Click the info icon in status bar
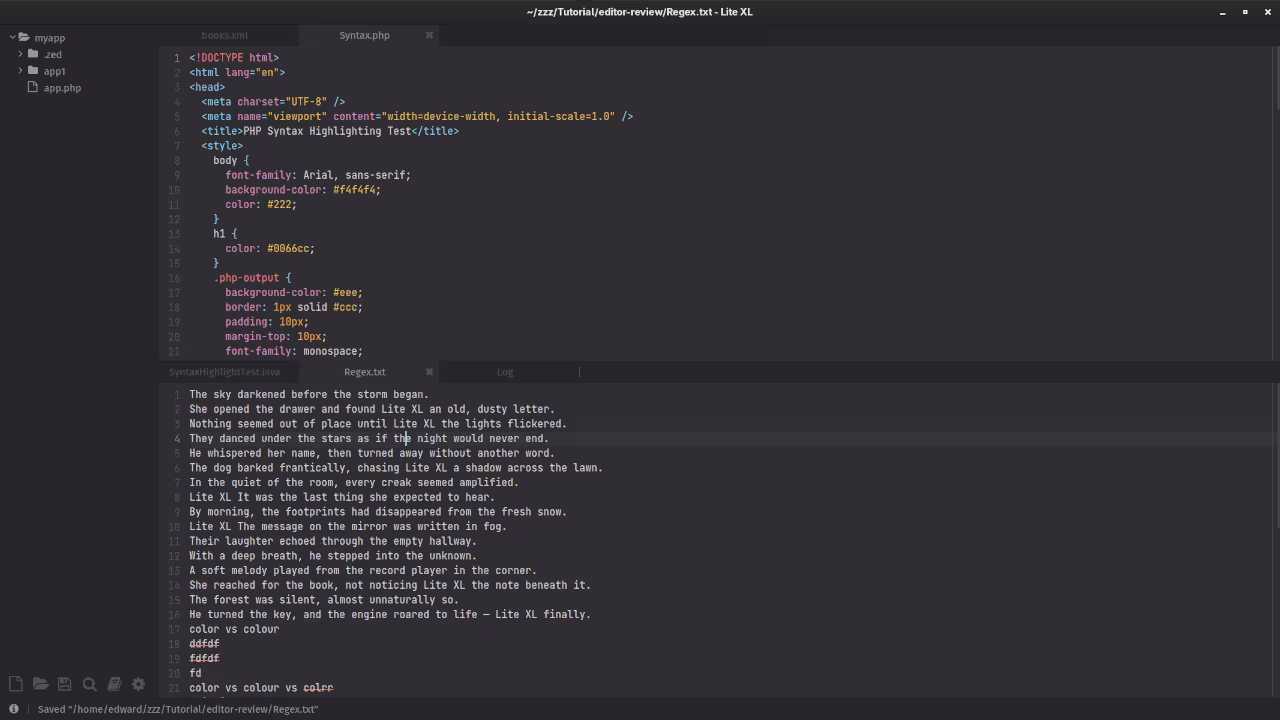Viewport: 1280px width, 720px height. (14, 709)
